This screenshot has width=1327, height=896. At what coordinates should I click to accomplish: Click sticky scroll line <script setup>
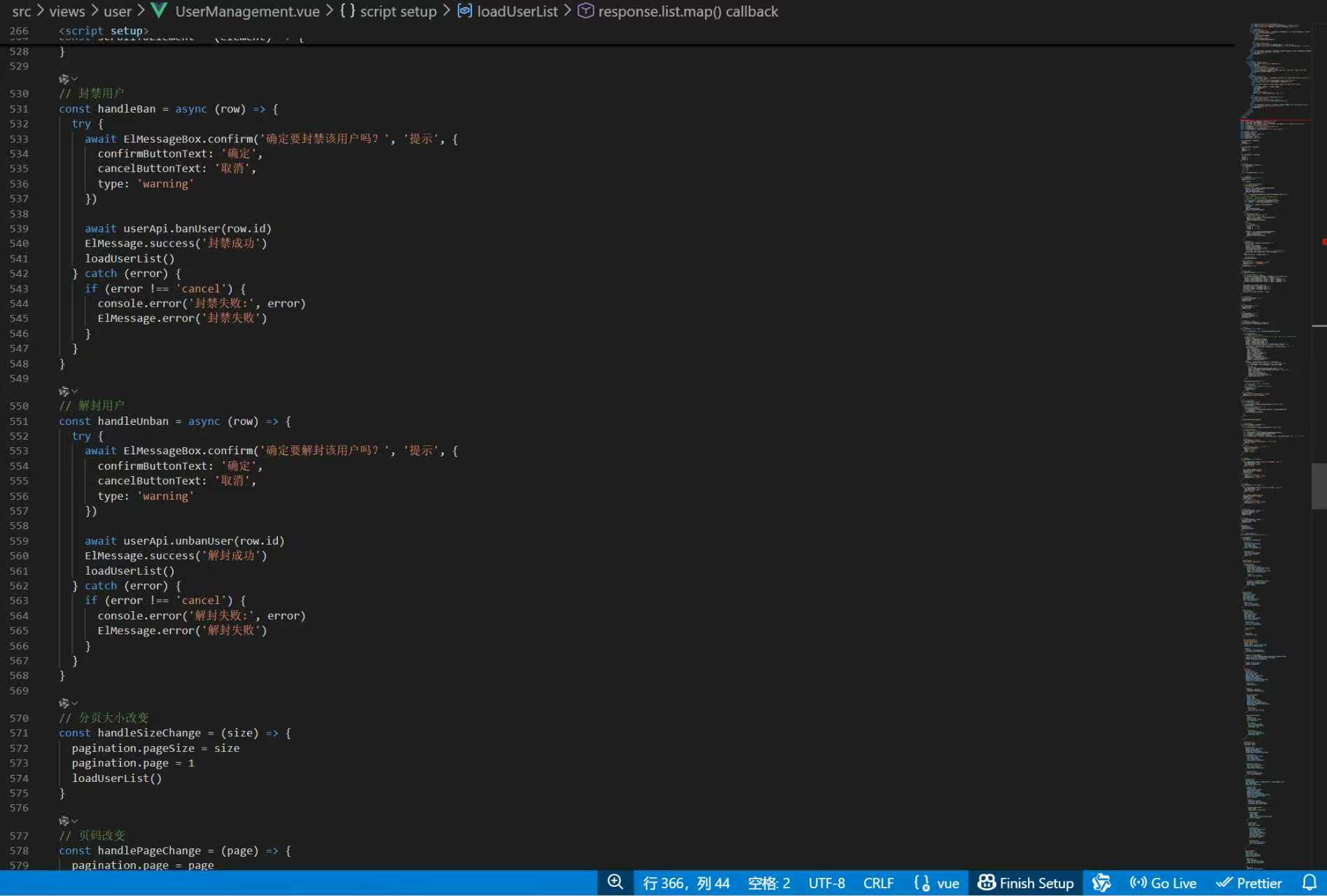tap(104, 31)
